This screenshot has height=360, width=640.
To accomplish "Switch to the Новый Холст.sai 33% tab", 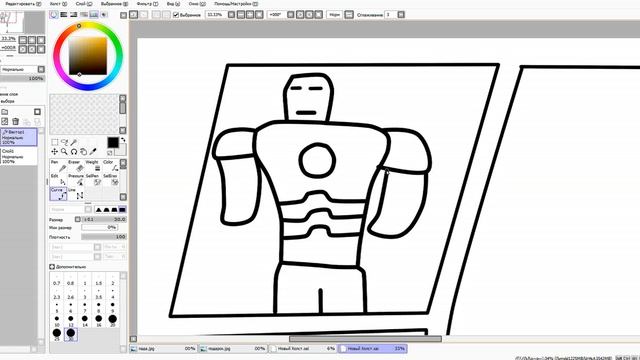I will pyautogui.click(x=373, y=349).
